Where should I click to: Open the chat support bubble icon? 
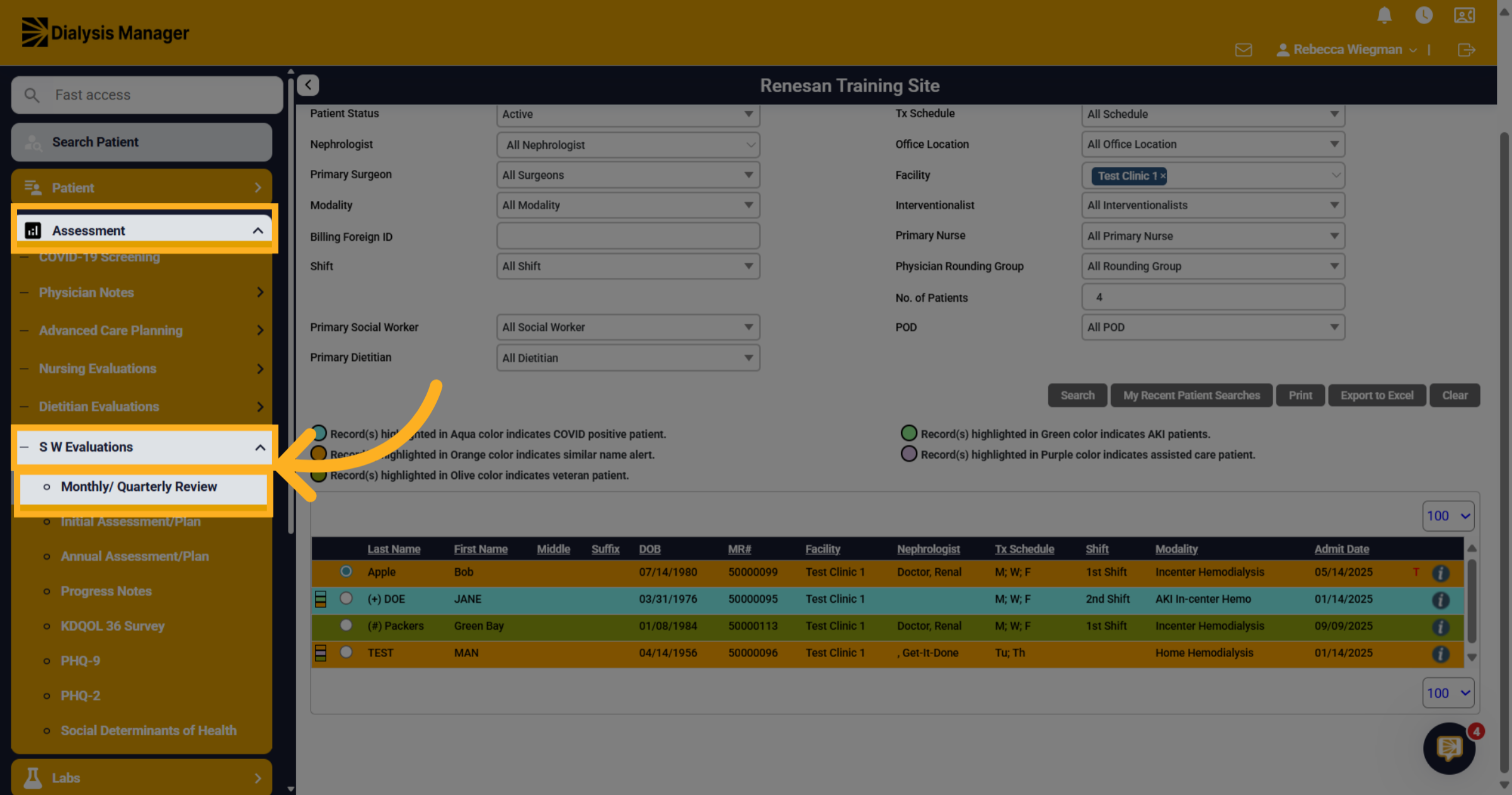coord(1450,748)
